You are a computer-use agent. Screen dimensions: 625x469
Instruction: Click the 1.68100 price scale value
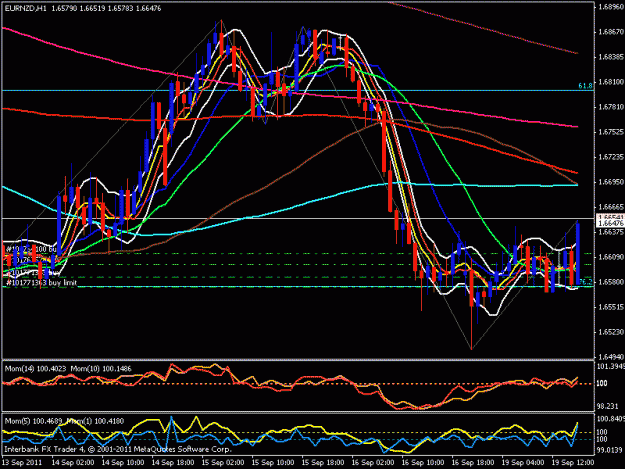pyautogui.click(x=611, y=82)
